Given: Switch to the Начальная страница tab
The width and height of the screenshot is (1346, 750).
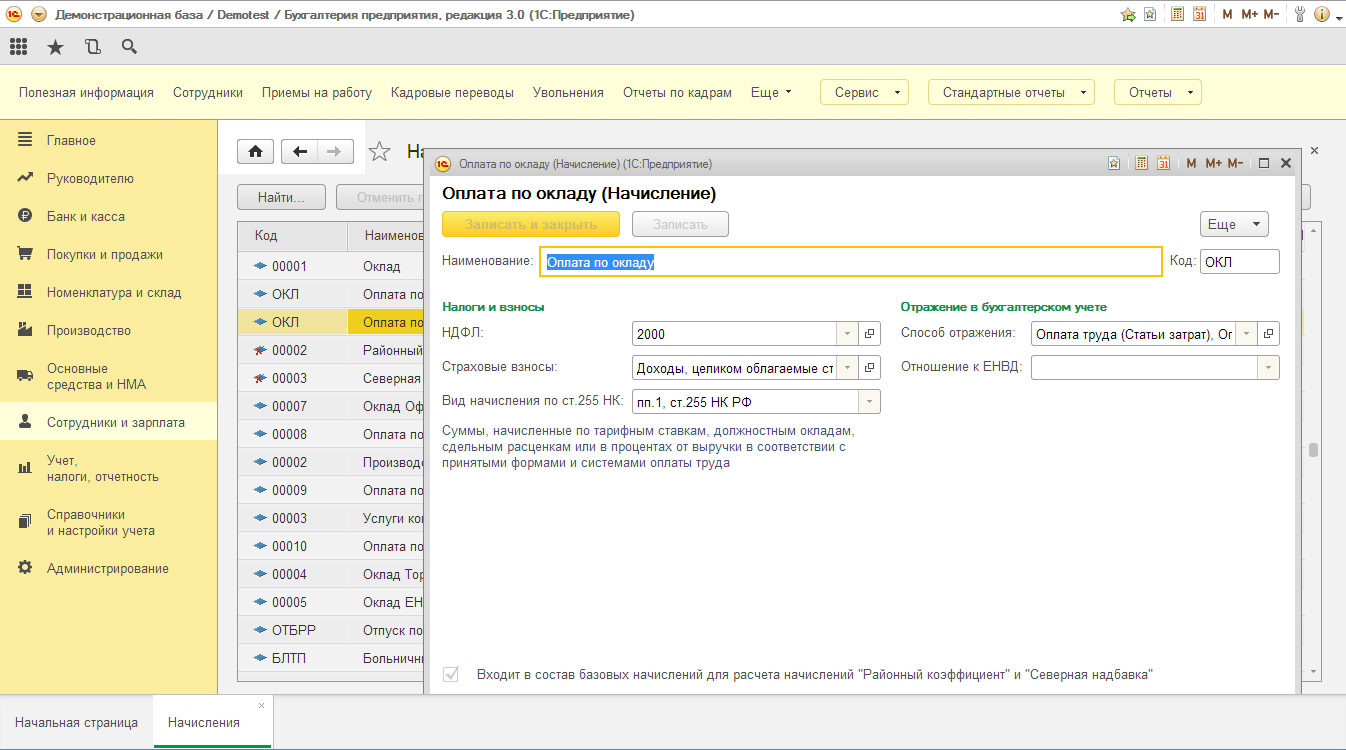Looking at the screenshot, I should (x=76, y=722).
